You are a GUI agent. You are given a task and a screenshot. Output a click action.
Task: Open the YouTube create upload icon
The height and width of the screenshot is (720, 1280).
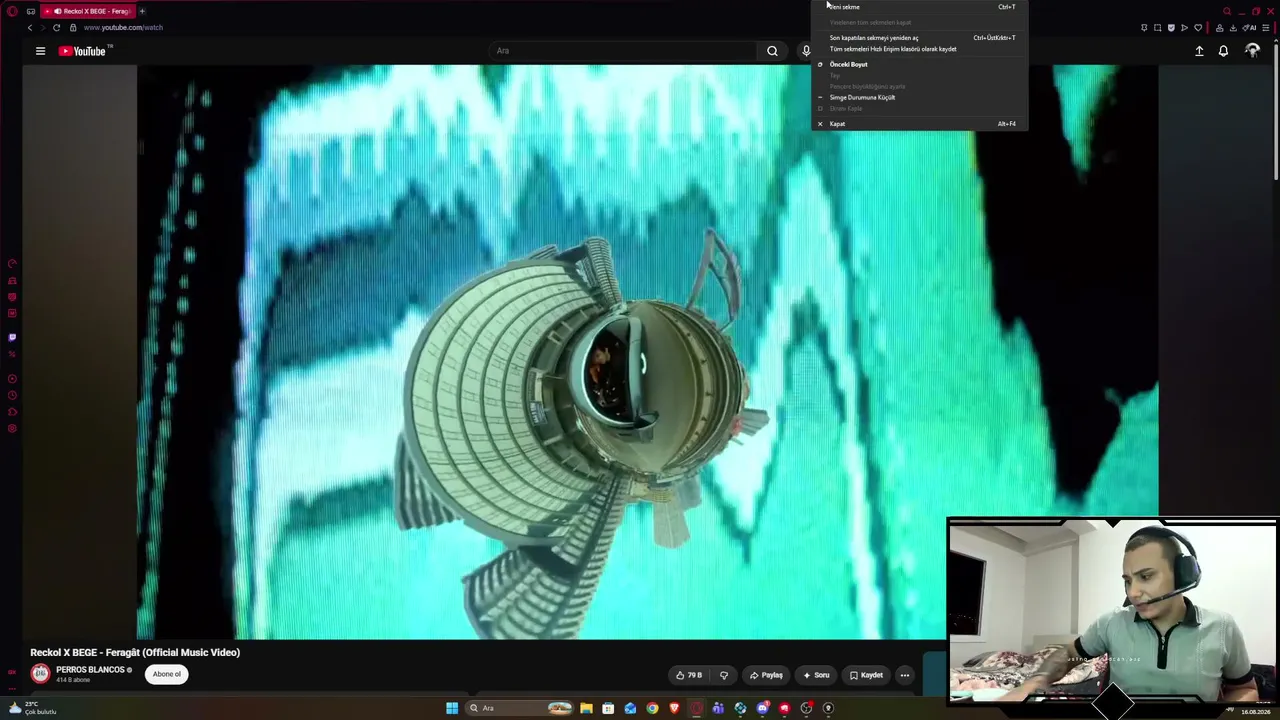click(x=1199, y=51)
